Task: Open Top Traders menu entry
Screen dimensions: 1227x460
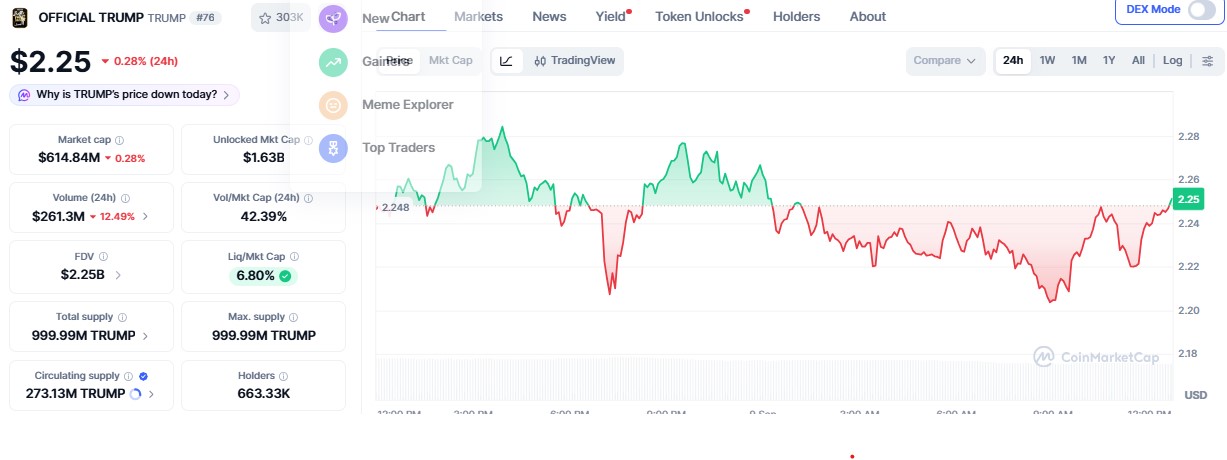Action: (398, 148)
